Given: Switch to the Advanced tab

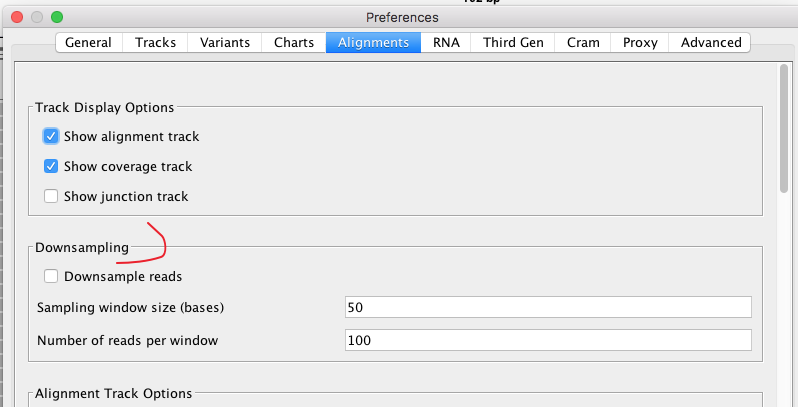Looking at the screenshot, I should pyautogui.click(x=710, y=42).
